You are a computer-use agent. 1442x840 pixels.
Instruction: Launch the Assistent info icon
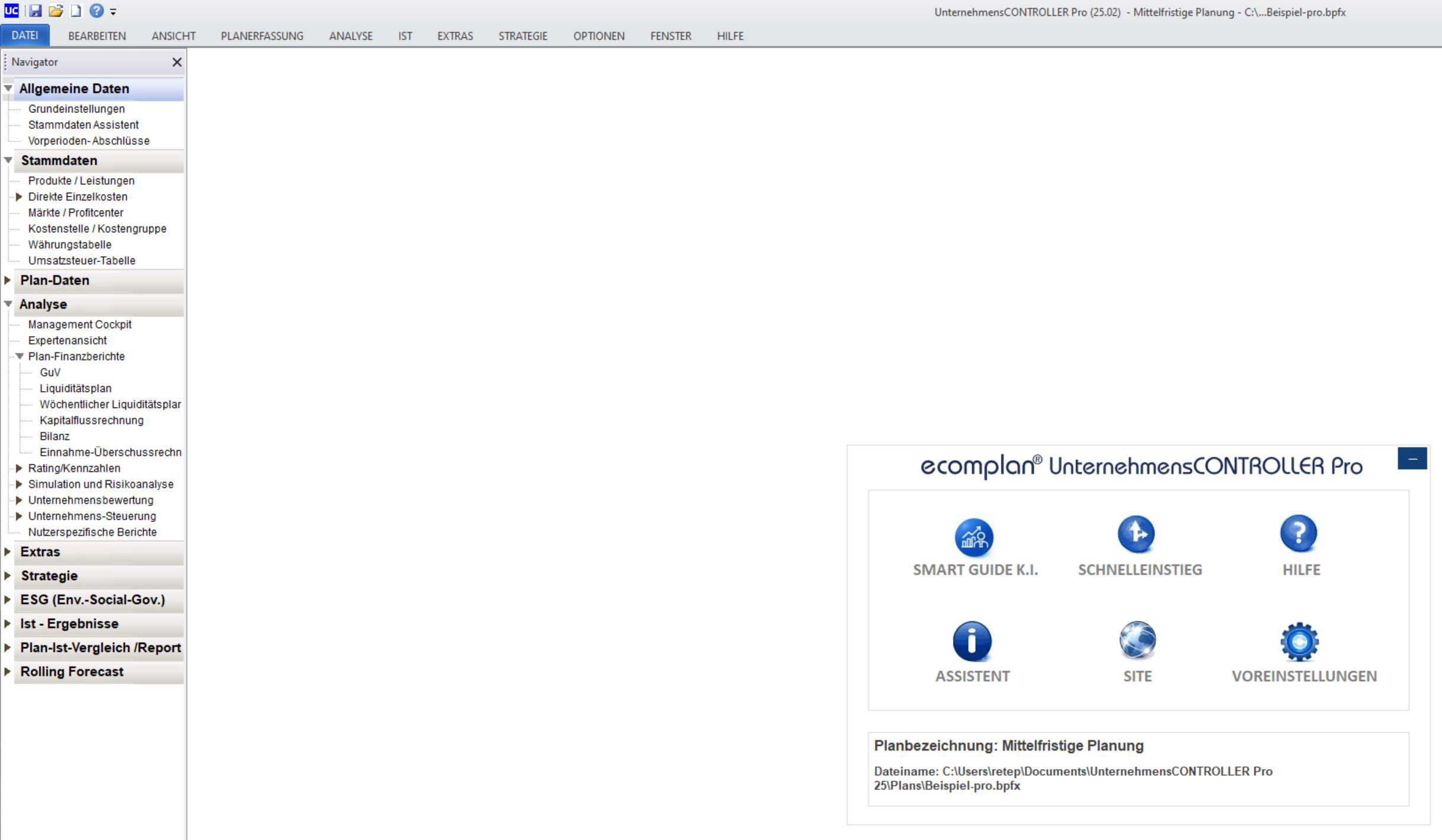[972, 641]
